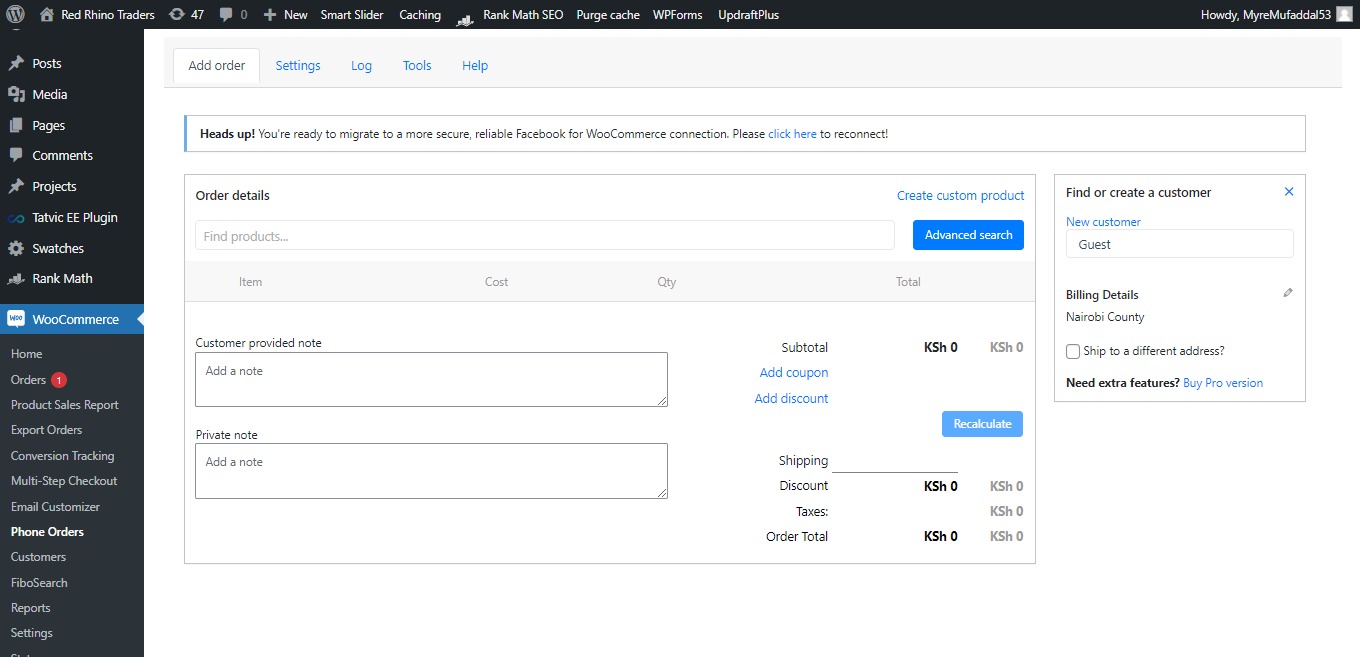Click the Advanced search button
The image size is (1360, 657).
968,235
